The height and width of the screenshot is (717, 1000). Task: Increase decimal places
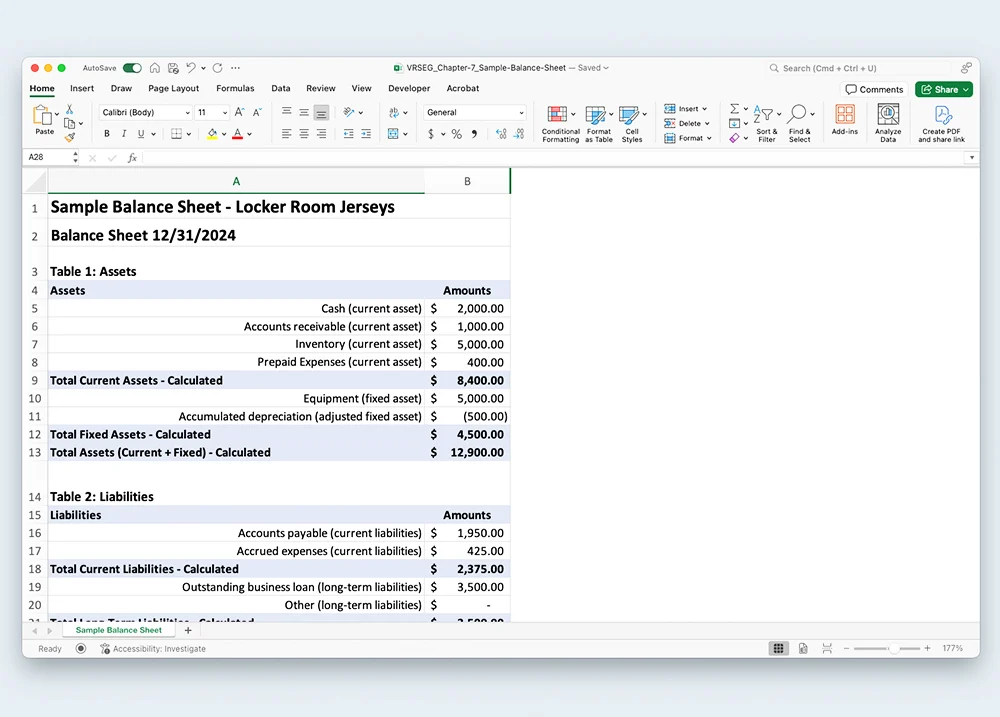(501, 134)
